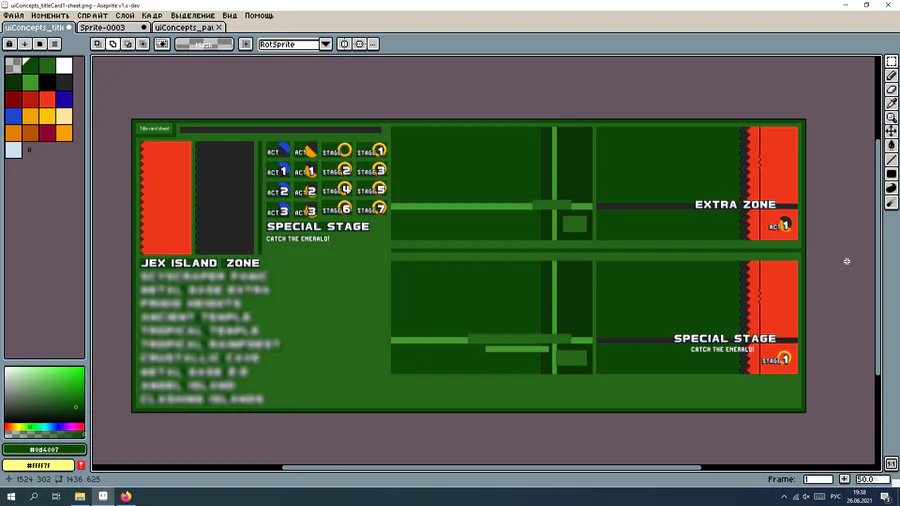Image resolution: width=900 pixels, height=506 pixels.
Task: Open the palette options menu icon
Action: (x=55, y=44)
